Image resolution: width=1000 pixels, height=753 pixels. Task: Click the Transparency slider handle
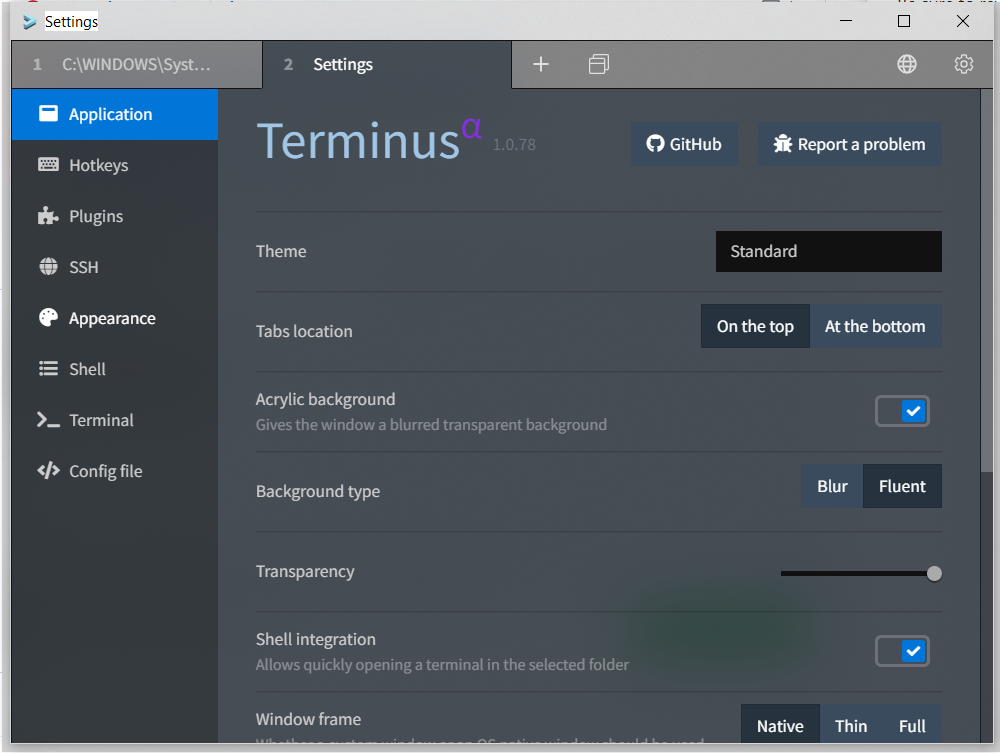(x=934, y=574)
